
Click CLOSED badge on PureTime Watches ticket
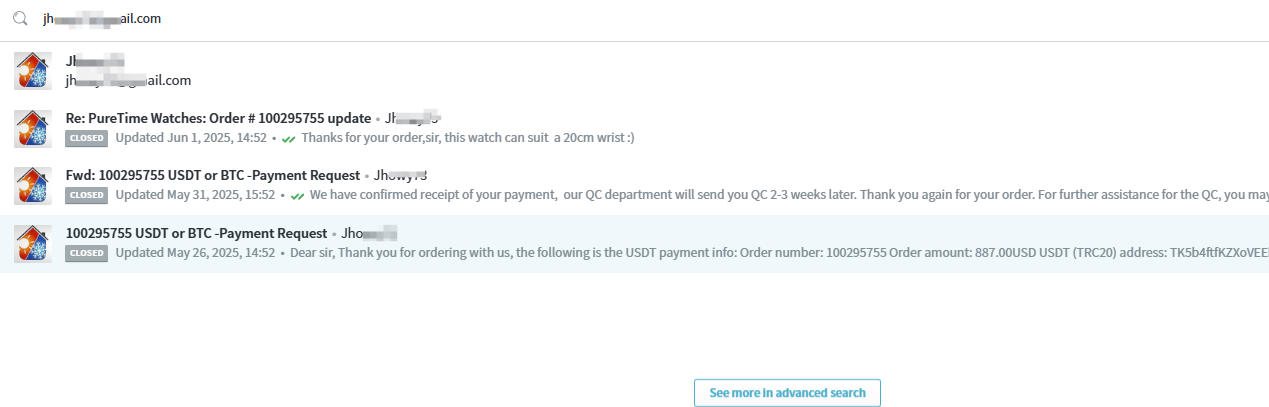[x=87, y=138]
